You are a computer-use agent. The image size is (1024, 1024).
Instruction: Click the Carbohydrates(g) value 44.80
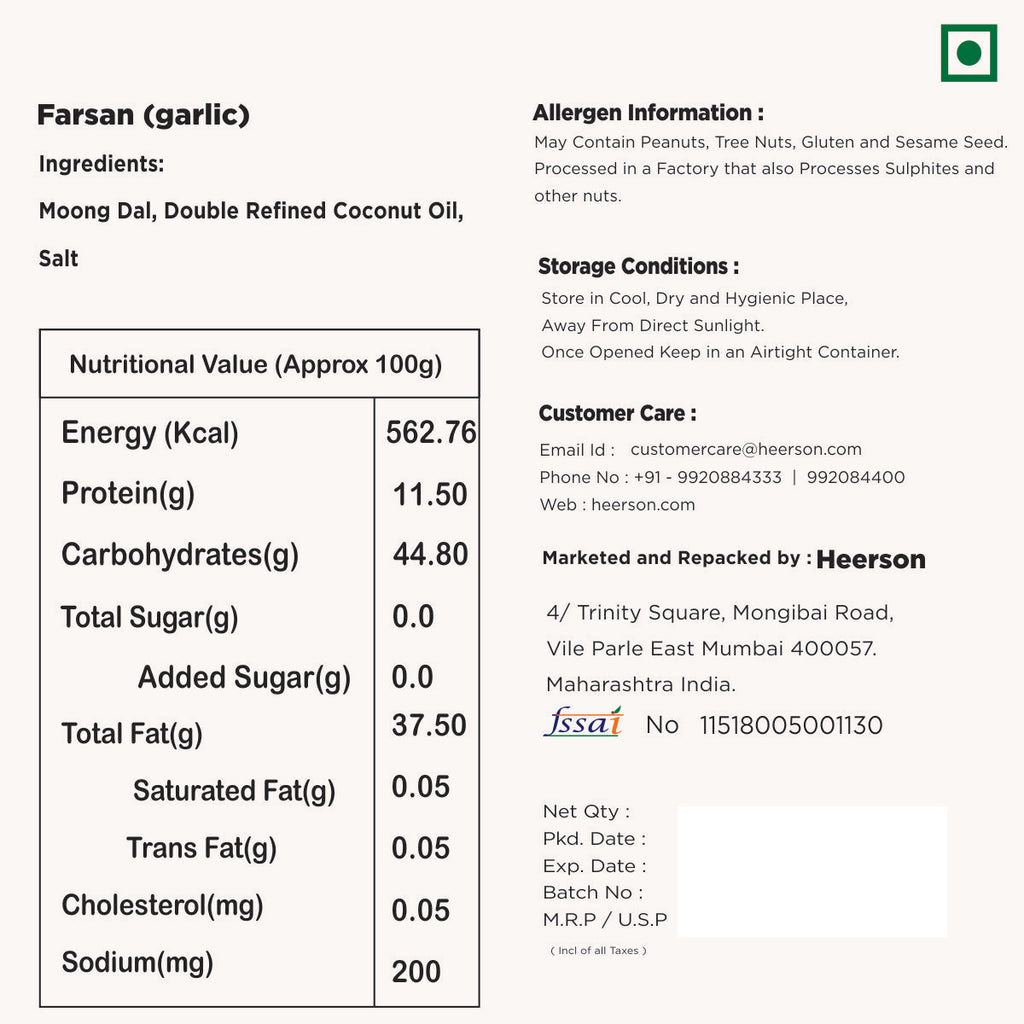[430, 554]
